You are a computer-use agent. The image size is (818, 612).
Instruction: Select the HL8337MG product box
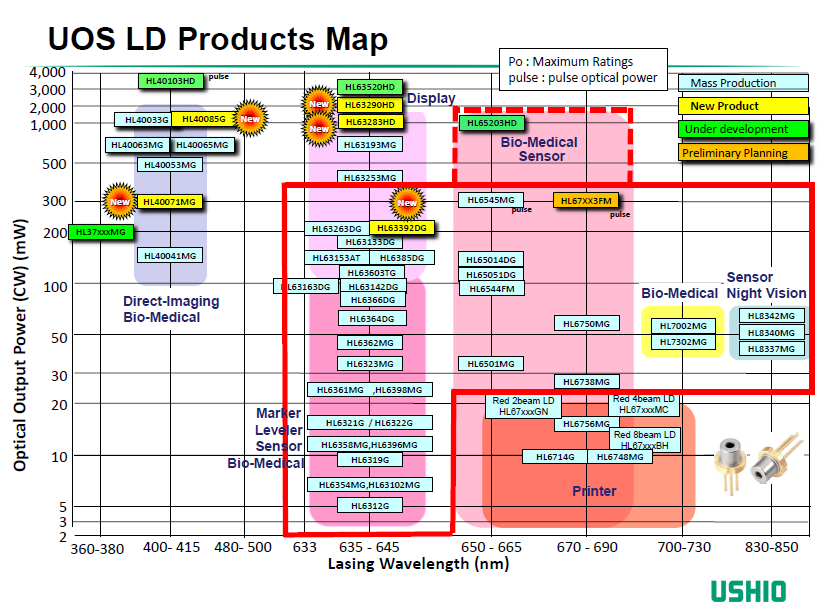771,349
